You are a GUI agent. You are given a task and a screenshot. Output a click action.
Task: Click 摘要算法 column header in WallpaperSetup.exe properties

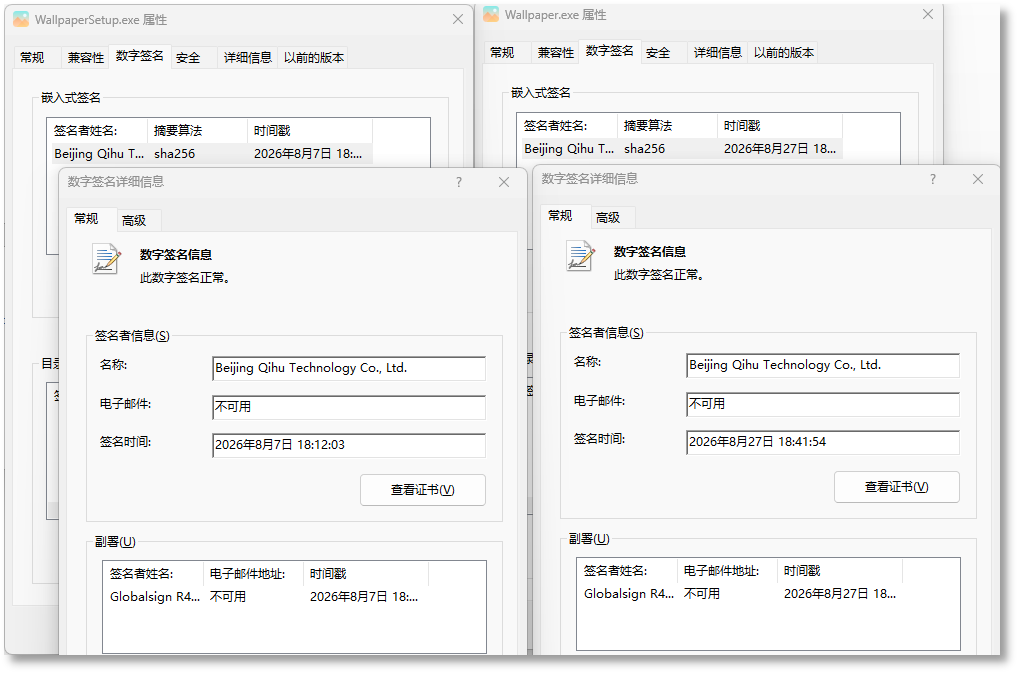tap(198, 131)
